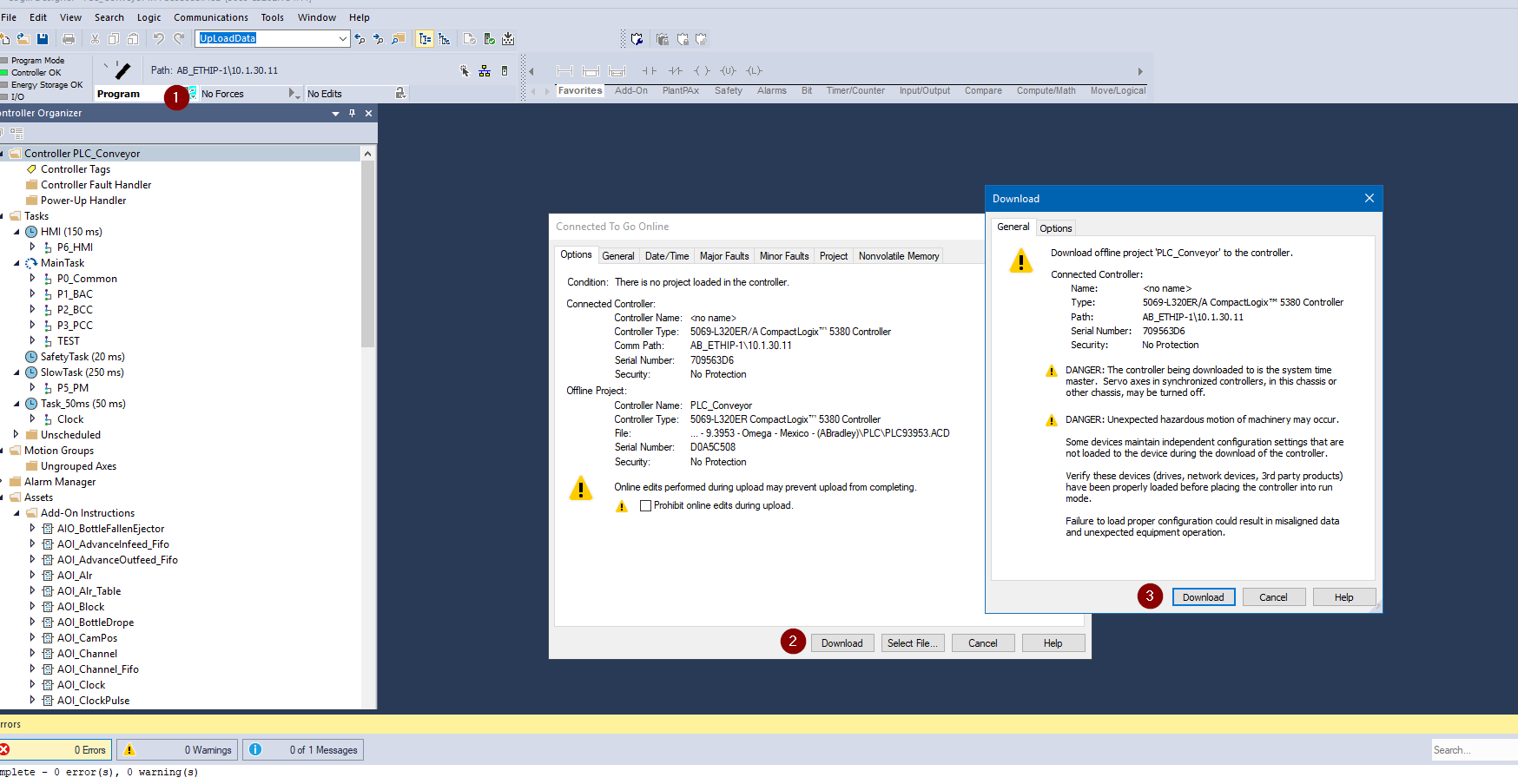Expand the Clock program node
Screen dimensions: 1518x784
tap(33, 419)
